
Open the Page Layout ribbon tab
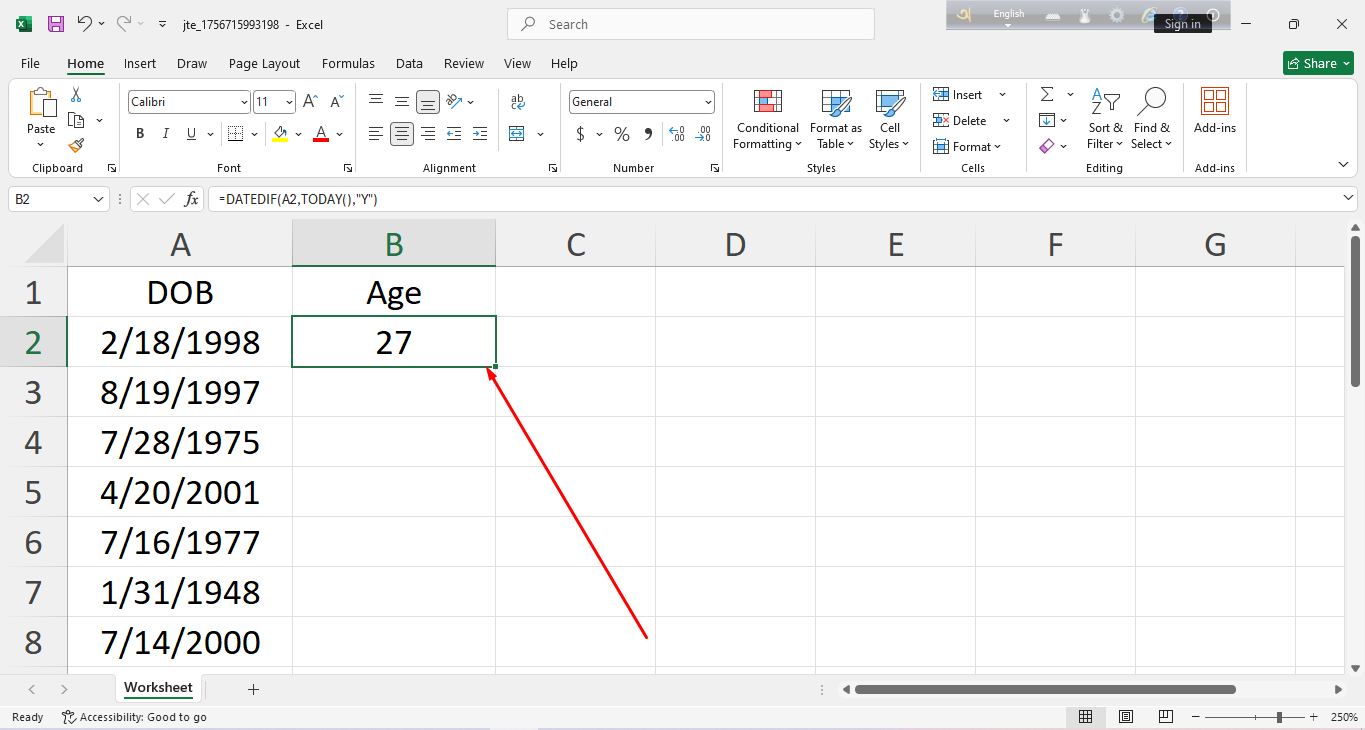click(264, 63)
